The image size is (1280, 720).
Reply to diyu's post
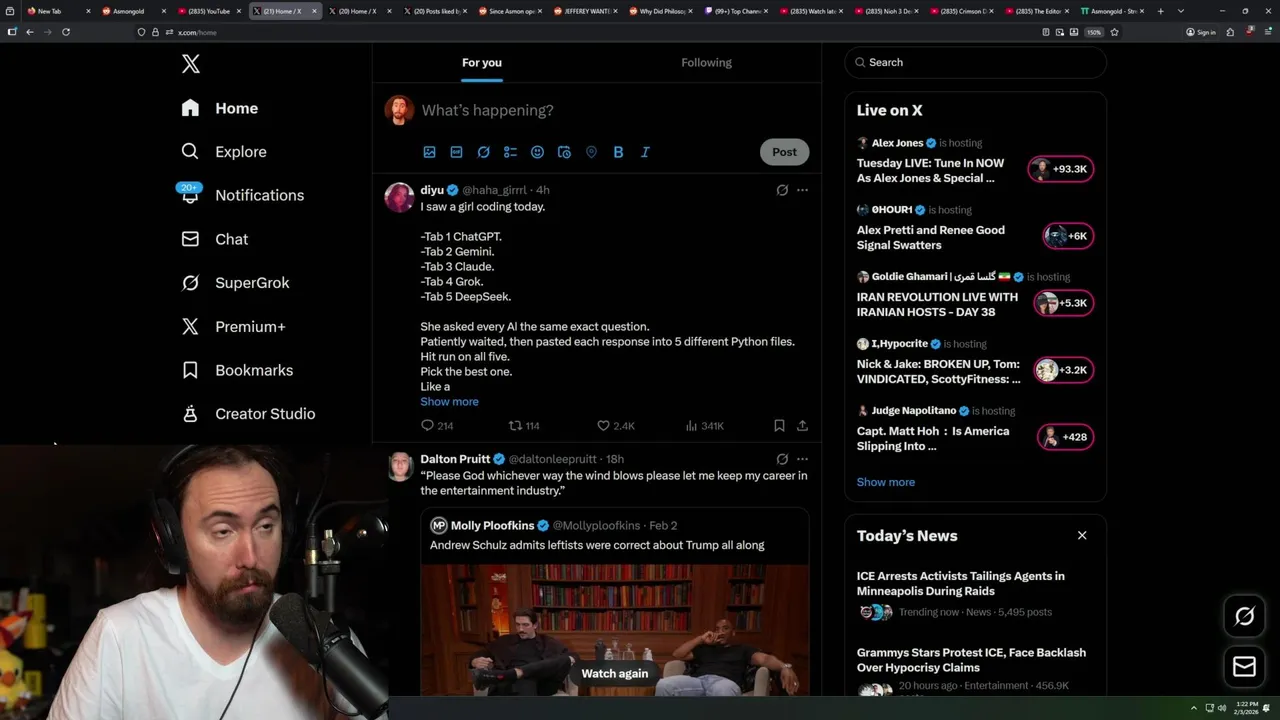pyautogui.click(x=437, y=426)
